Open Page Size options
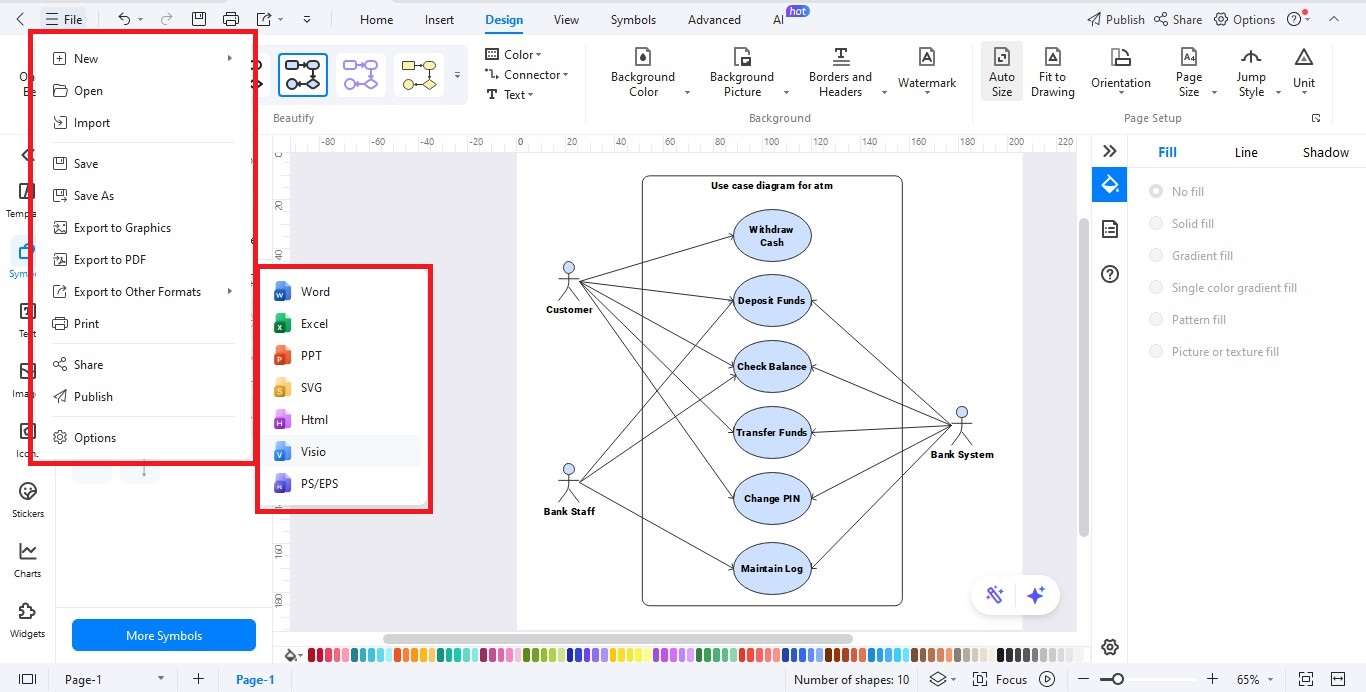1366x692 pixels. [1189, 72]
